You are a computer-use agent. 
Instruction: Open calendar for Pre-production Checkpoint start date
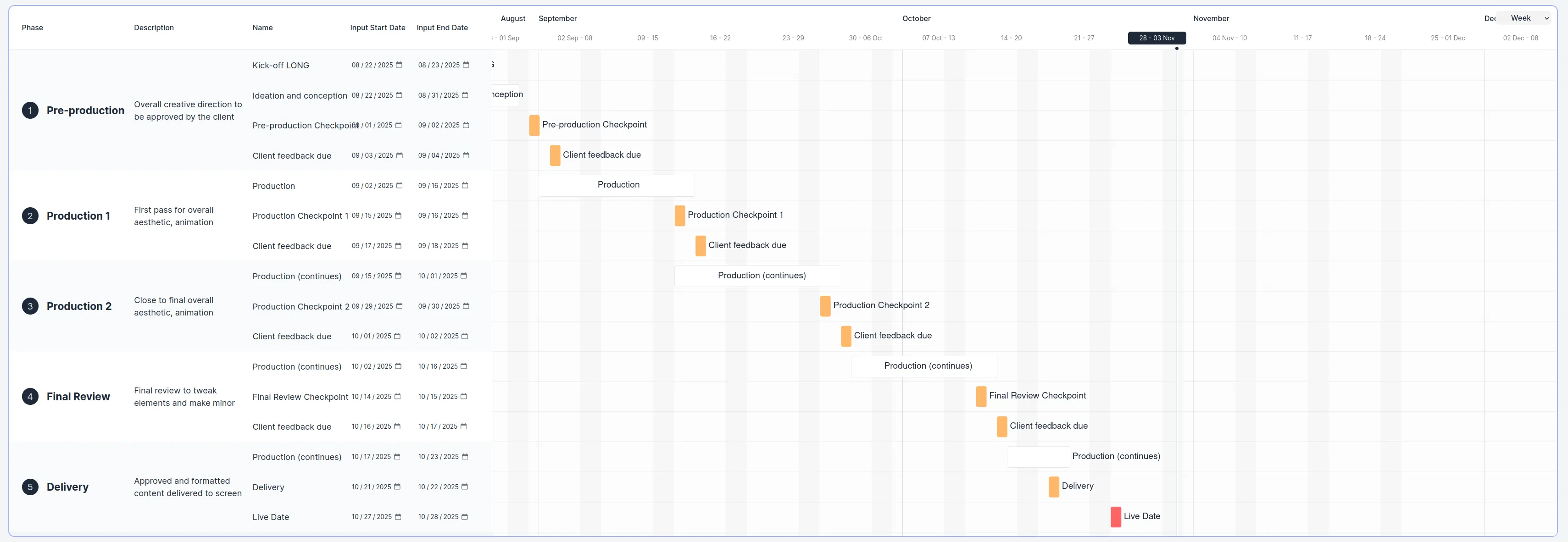pyautogui.click(x=399, y=125)
